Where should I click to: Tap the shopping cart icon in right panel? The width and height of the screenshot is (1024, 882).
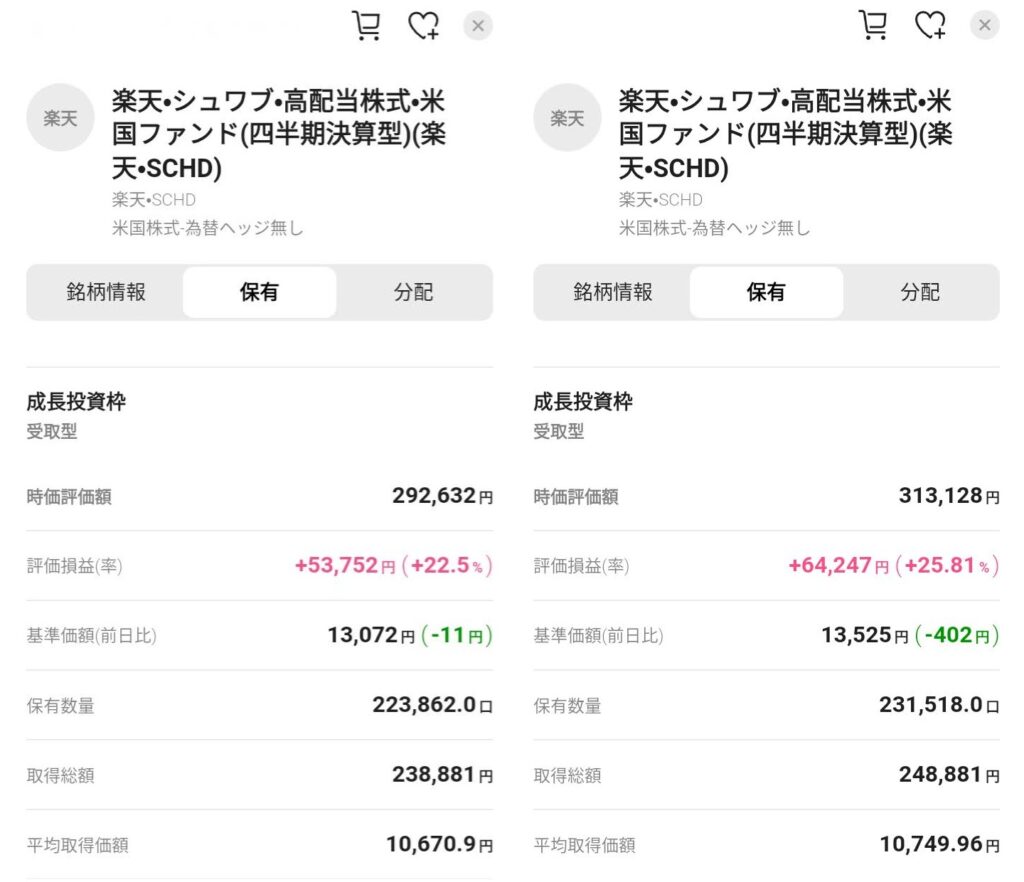pos(873,25)
